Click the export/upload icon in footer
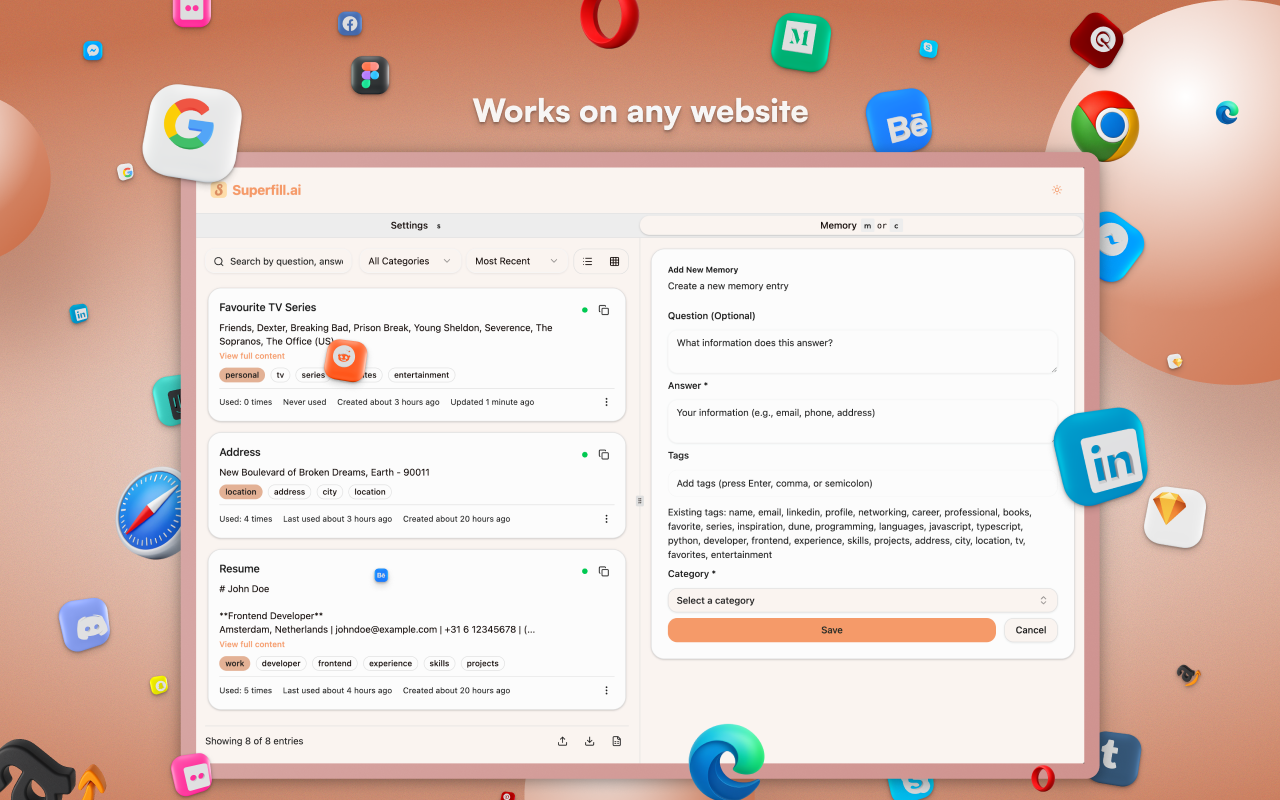The image size is (1280, 800). pos(563,741)
